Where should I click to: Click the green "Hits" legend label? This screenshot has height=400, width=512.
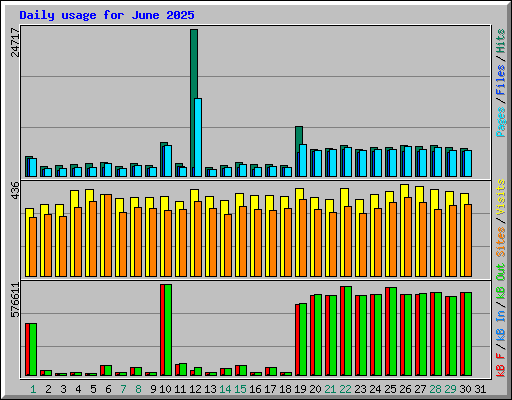click(x=501, y=41)
